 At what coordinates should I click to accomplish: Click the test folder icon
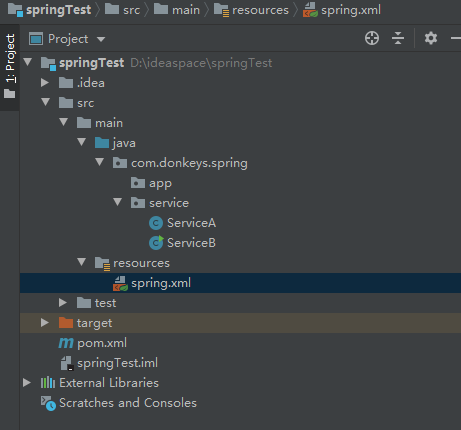coord(84,303)
